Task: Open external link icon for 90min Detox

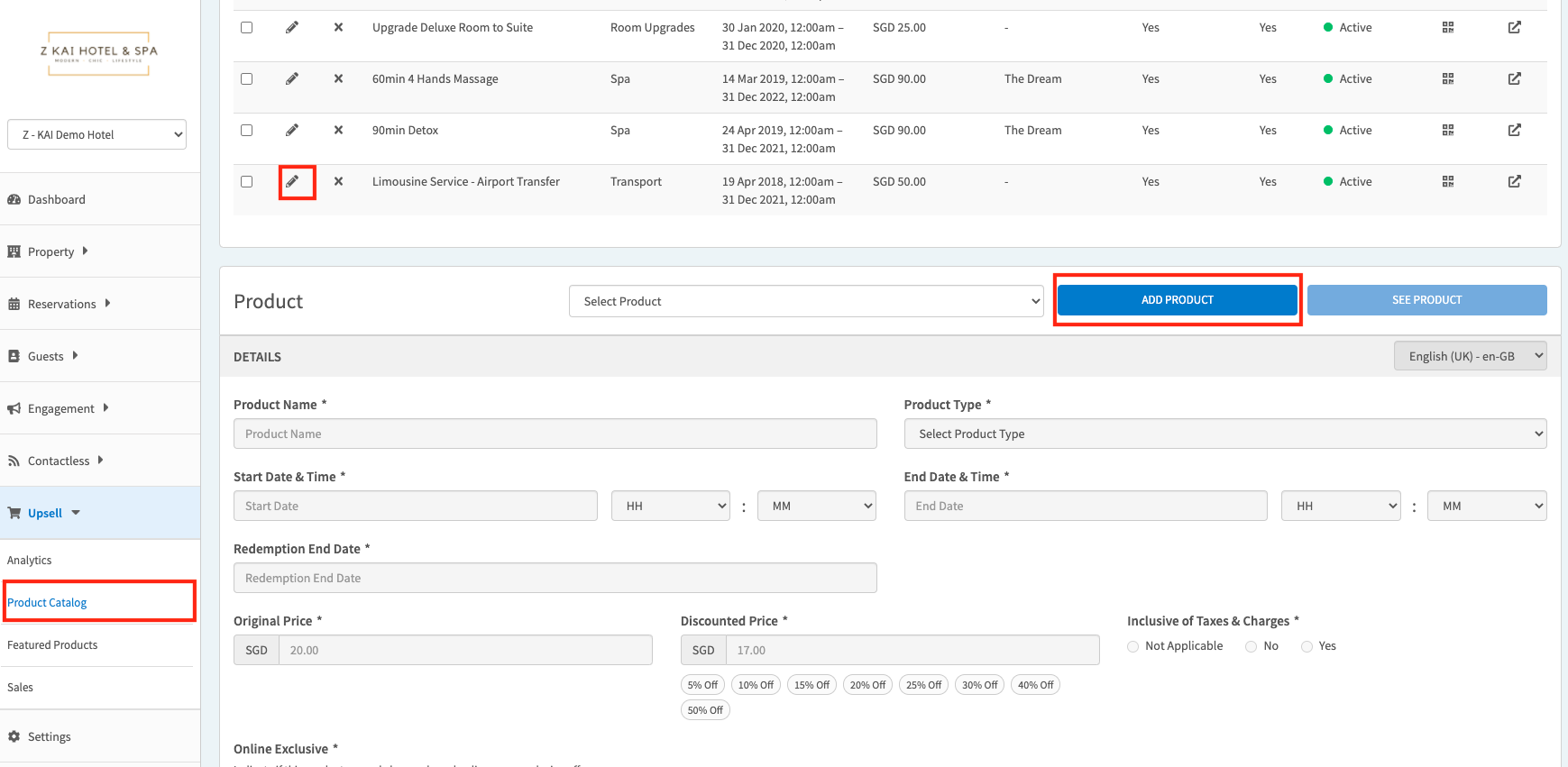Action: pyautogui.click(x=1514, y=131)
